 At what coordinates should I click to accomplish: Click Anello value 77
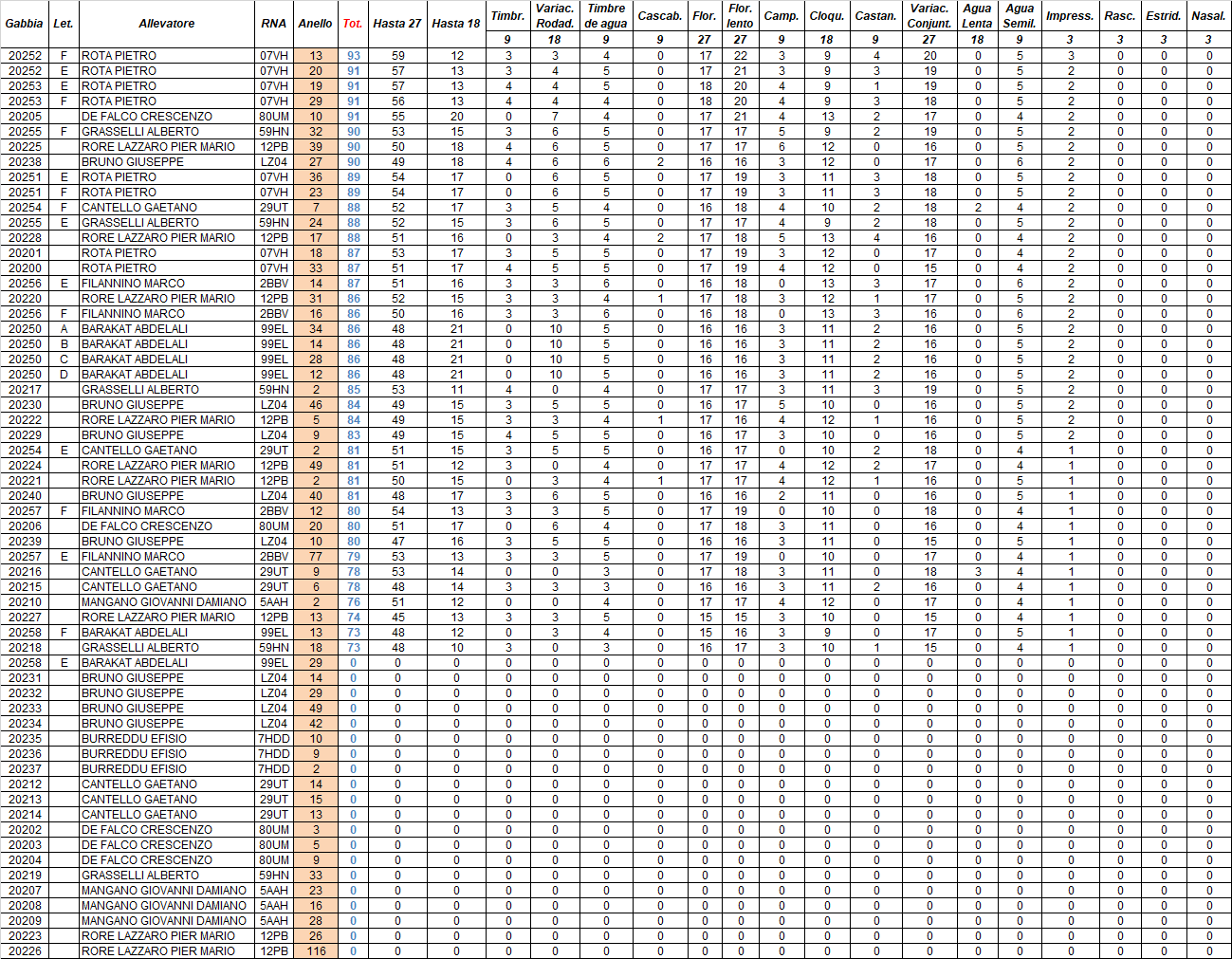click(x=316, y=557)
